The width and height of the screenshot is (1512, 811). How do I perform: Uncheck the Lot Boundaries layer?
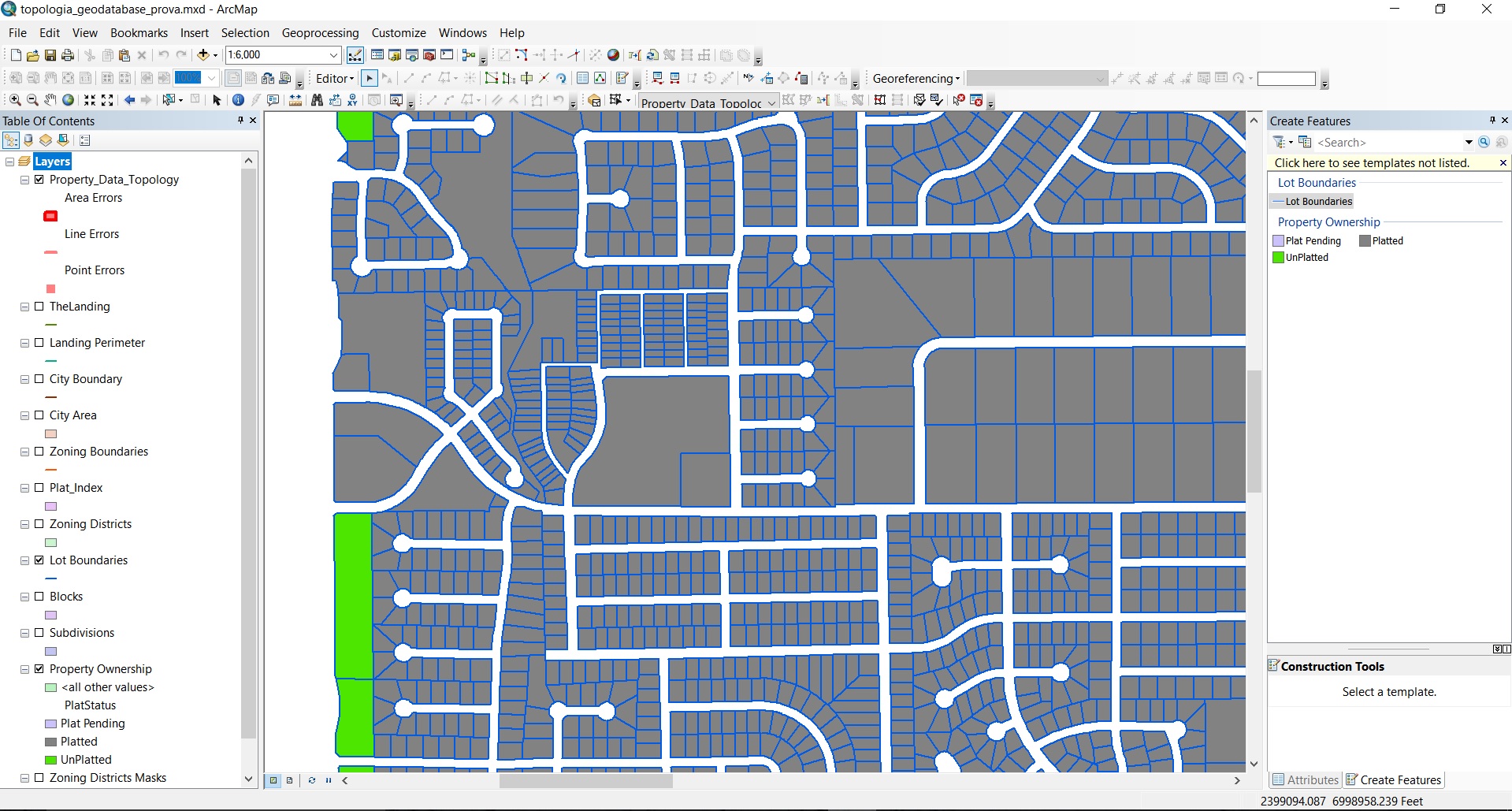pos(39,560)
